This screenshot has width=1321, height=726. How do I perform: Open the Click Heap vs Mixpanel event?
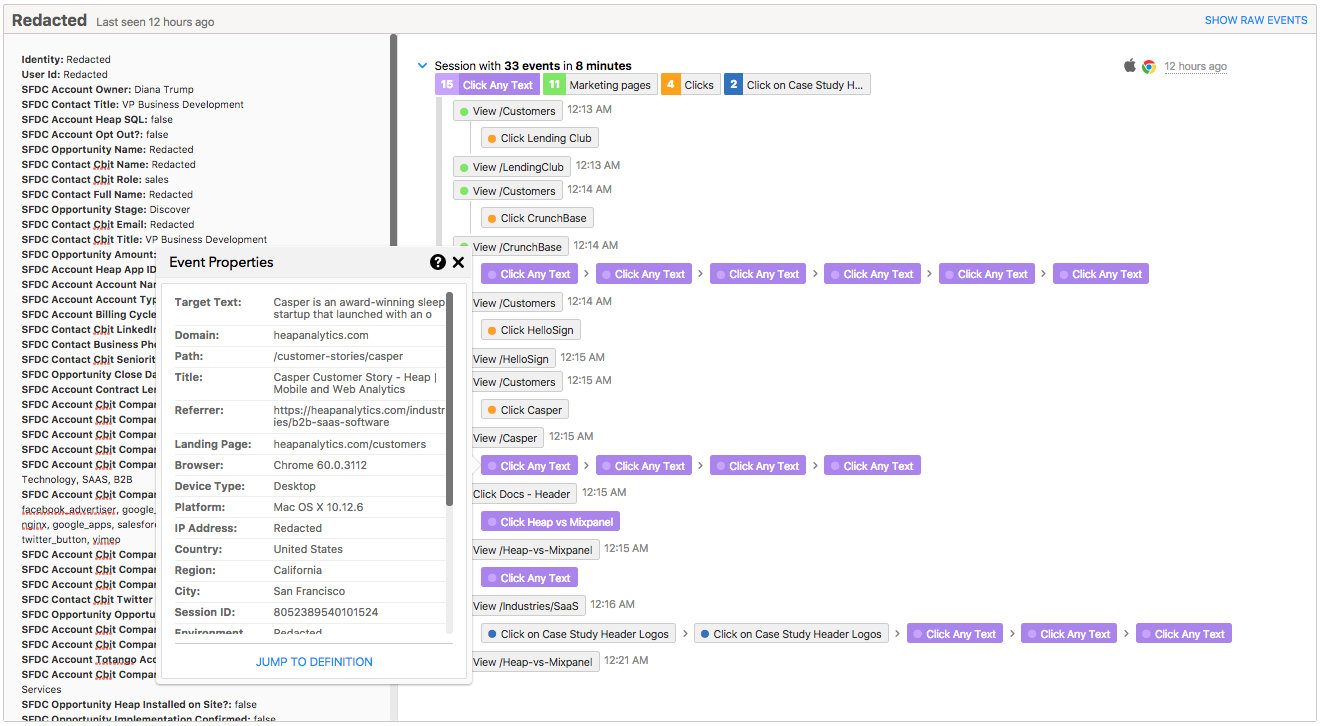point(550,522)
